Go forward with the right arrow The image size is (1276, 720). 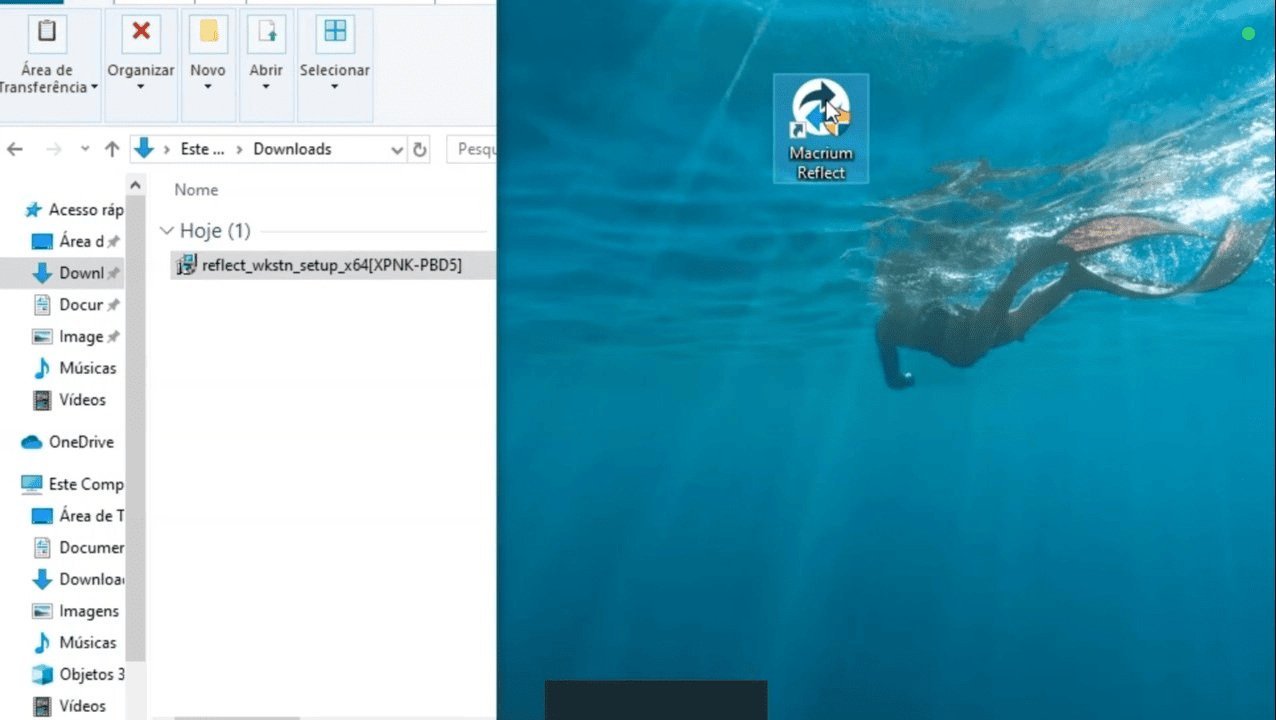54,149
